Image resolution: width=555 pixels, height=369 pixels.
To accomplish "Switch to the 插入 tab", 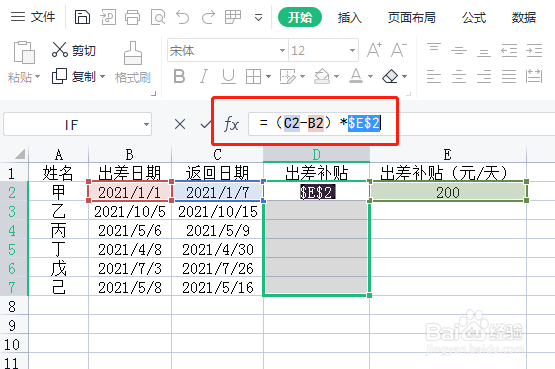I will pos(349,17).
